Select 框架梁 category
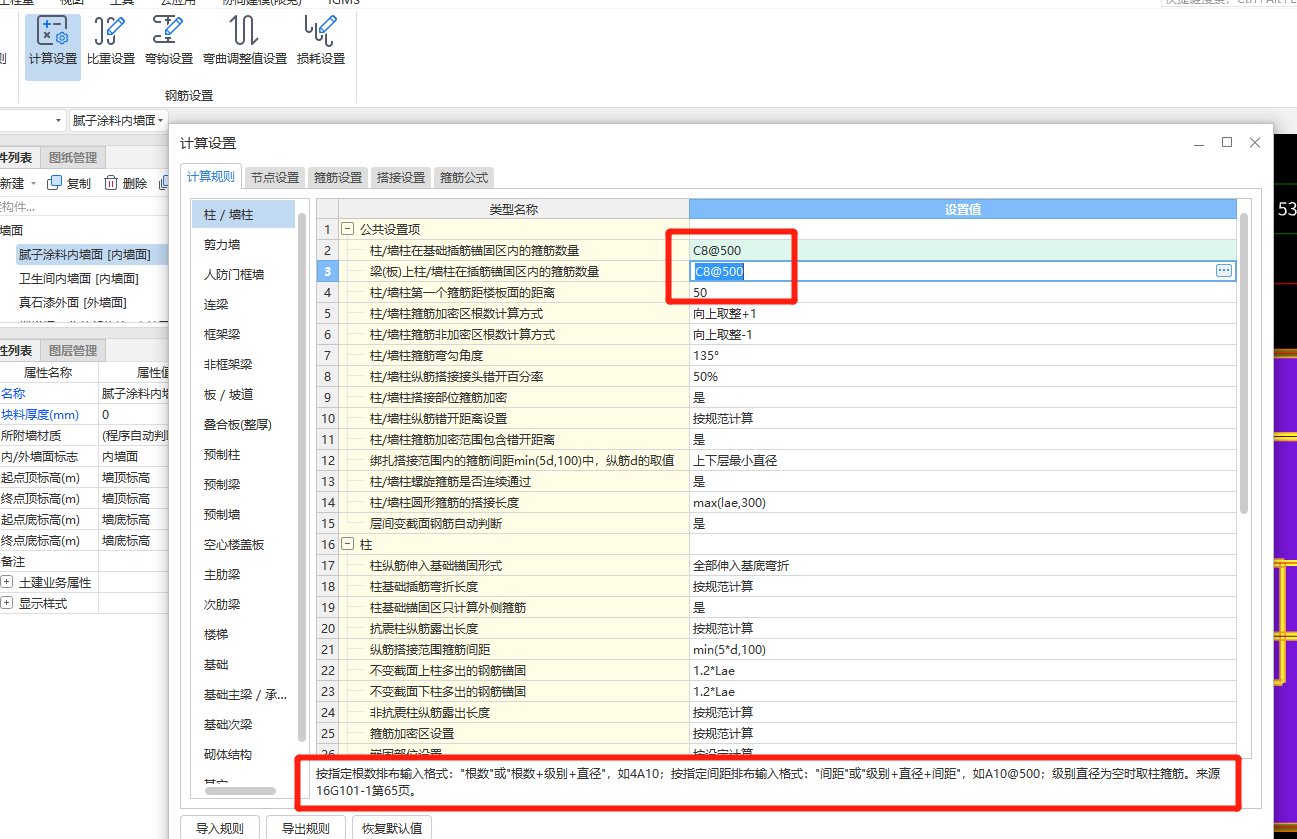The height and width of the screenshot is (839, 1297). 243,334
